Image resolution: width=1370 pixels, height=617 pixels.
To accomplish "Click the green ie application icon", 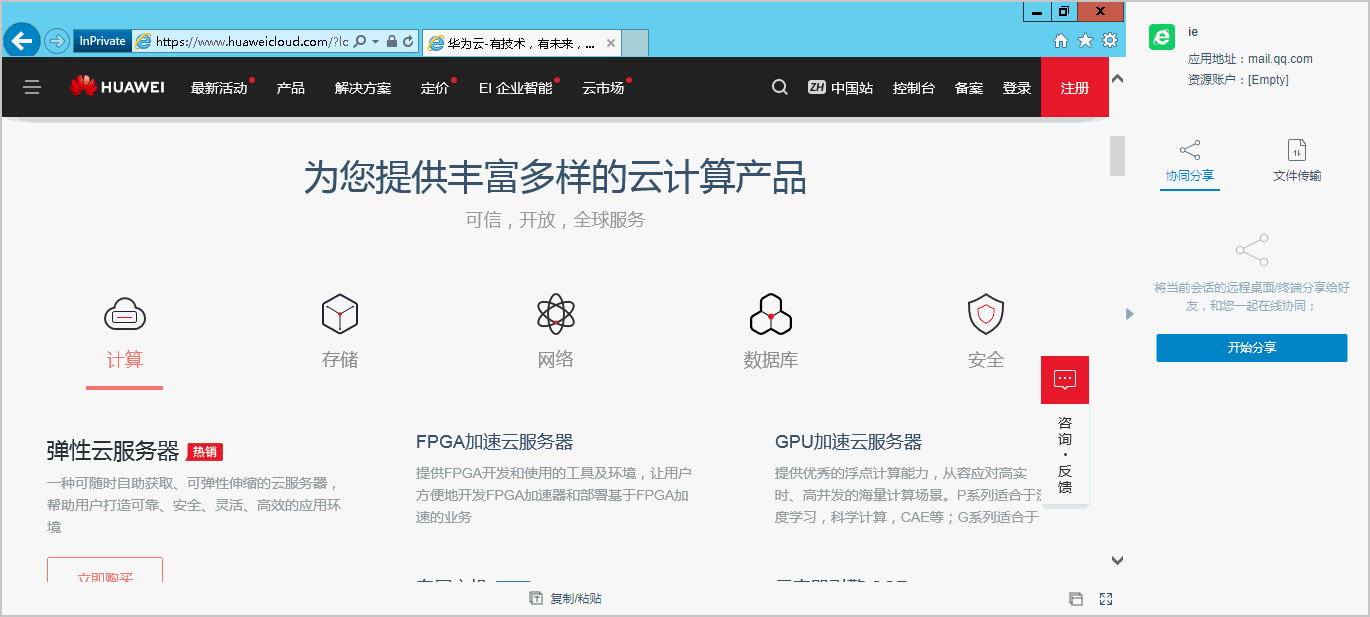I will tap(1161, 37).
